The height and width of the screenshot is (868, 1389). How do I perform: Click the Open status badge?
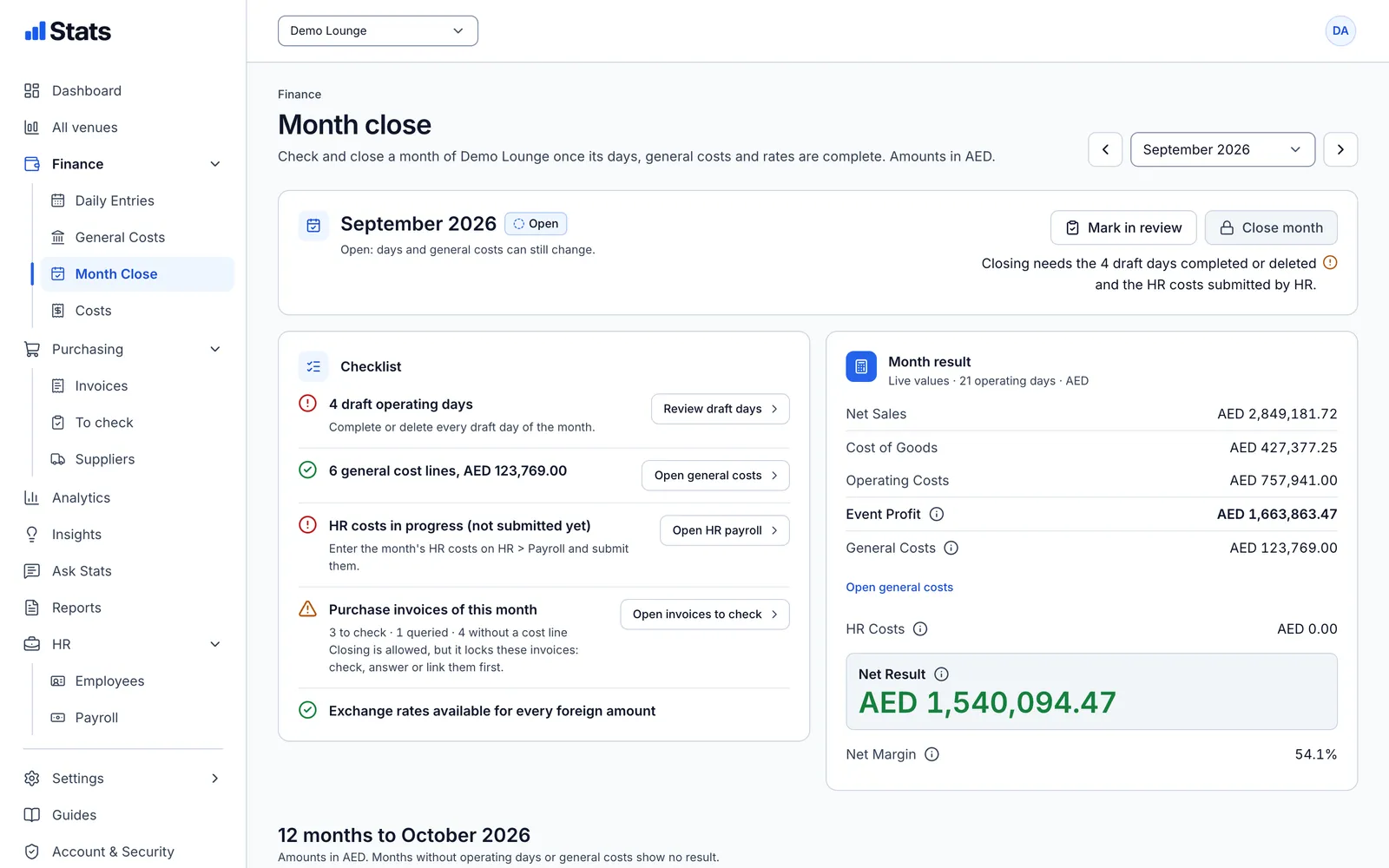pos(536,224)
